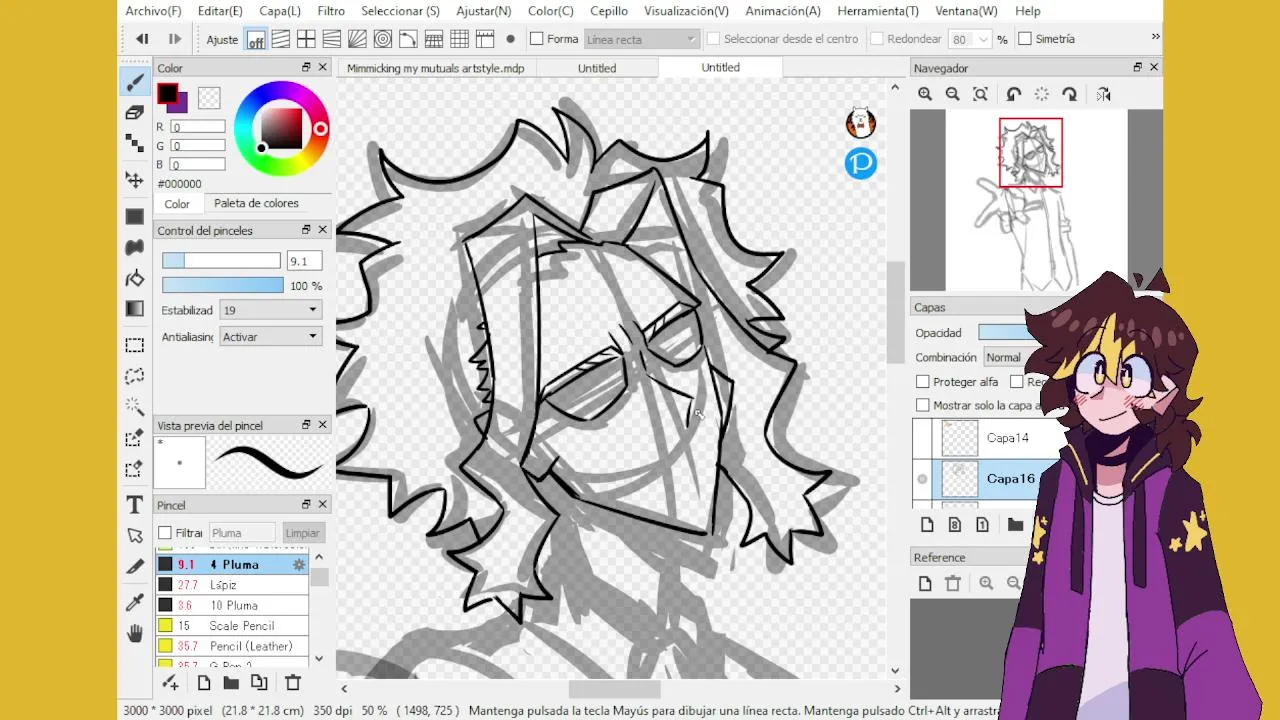Image resolution: width=1280 pixels, height=720 pixels.
Task: Select the transparent color swatch
Action: [x=209, y=98]
